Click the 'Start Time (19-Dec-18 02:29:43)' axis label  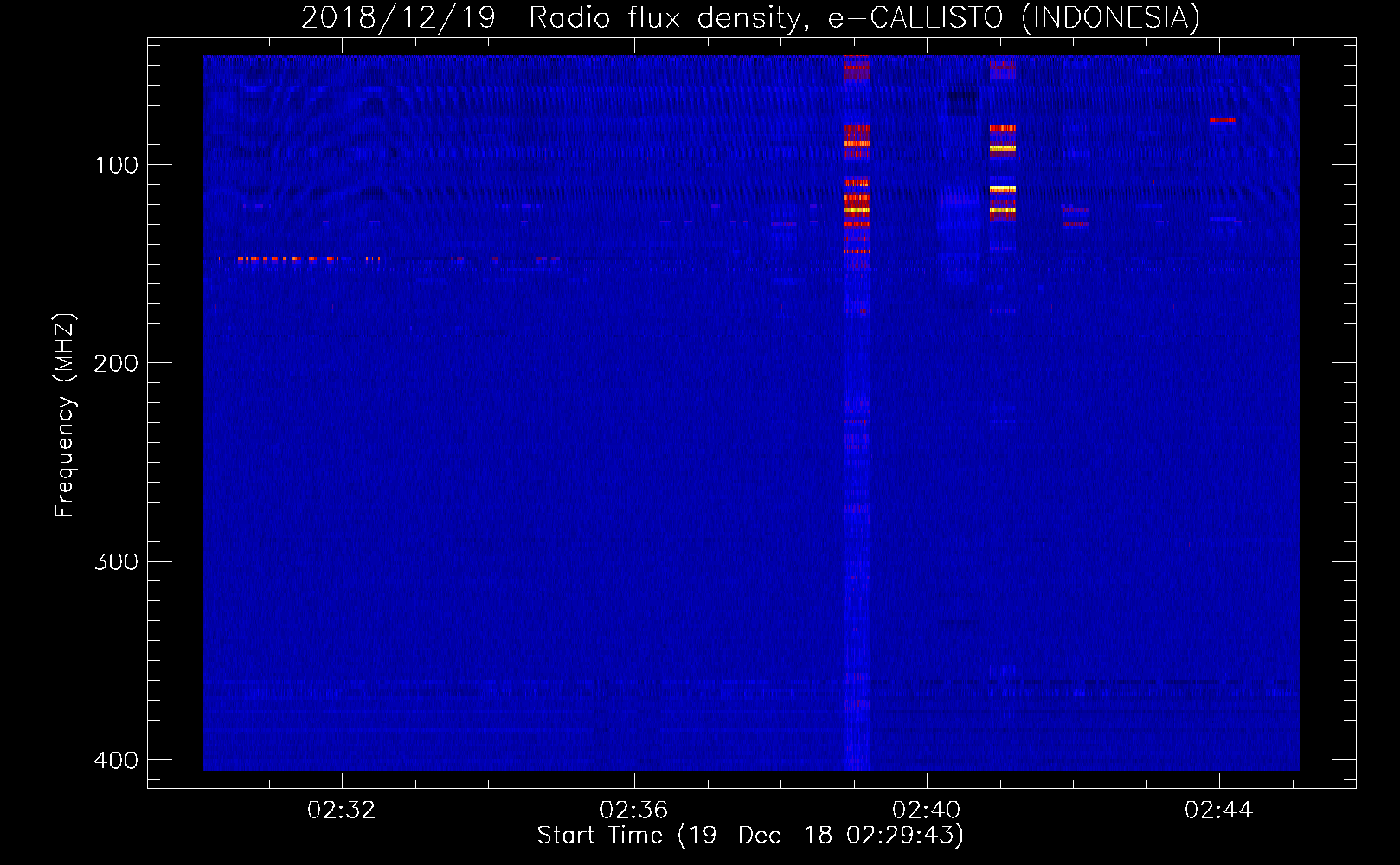click(750, 836)
